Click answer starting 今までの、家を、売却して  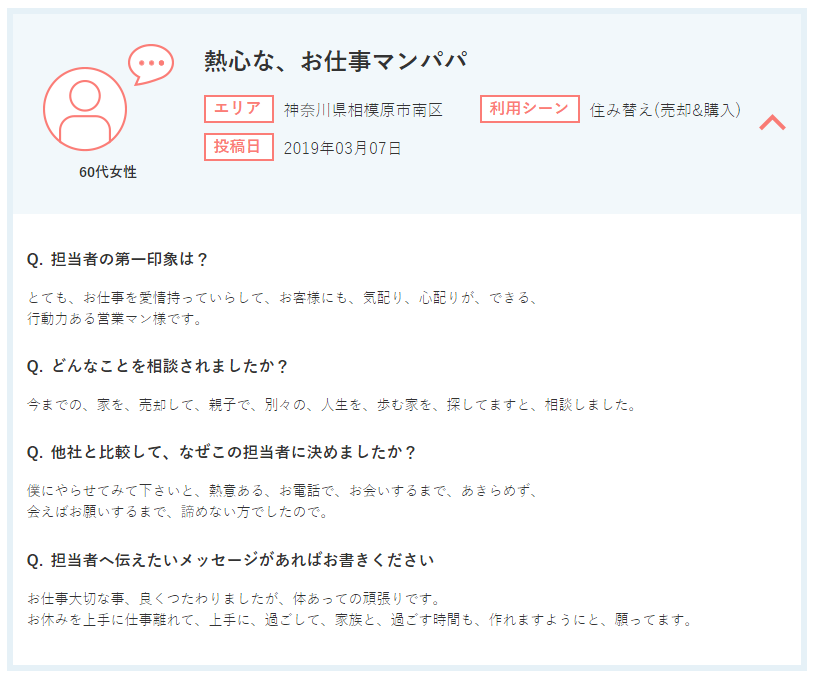coord(332,405)
